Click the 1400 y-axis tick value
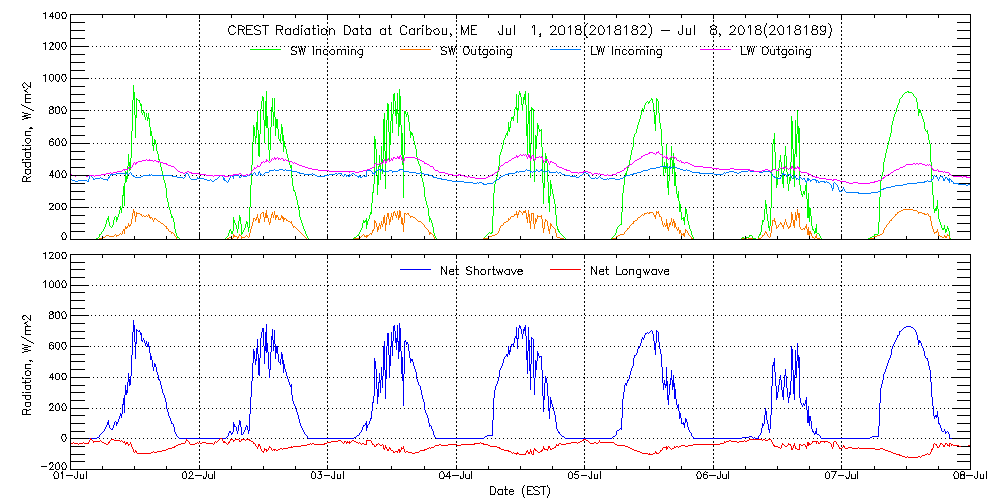1000x500 pixels. pyautogui.click(x=52, y=18)
